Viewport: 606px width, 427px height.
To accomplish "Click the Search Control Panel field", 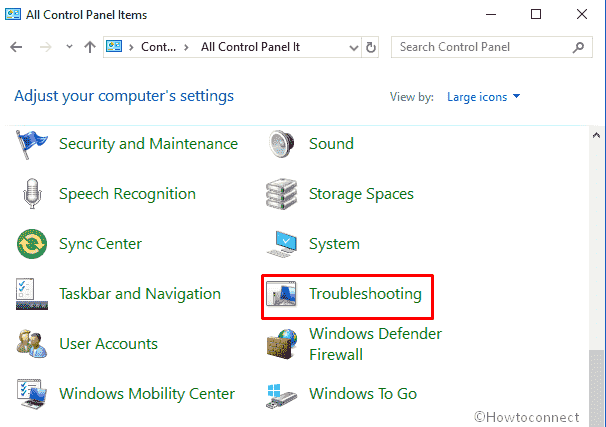I will [x=492, y=47].
